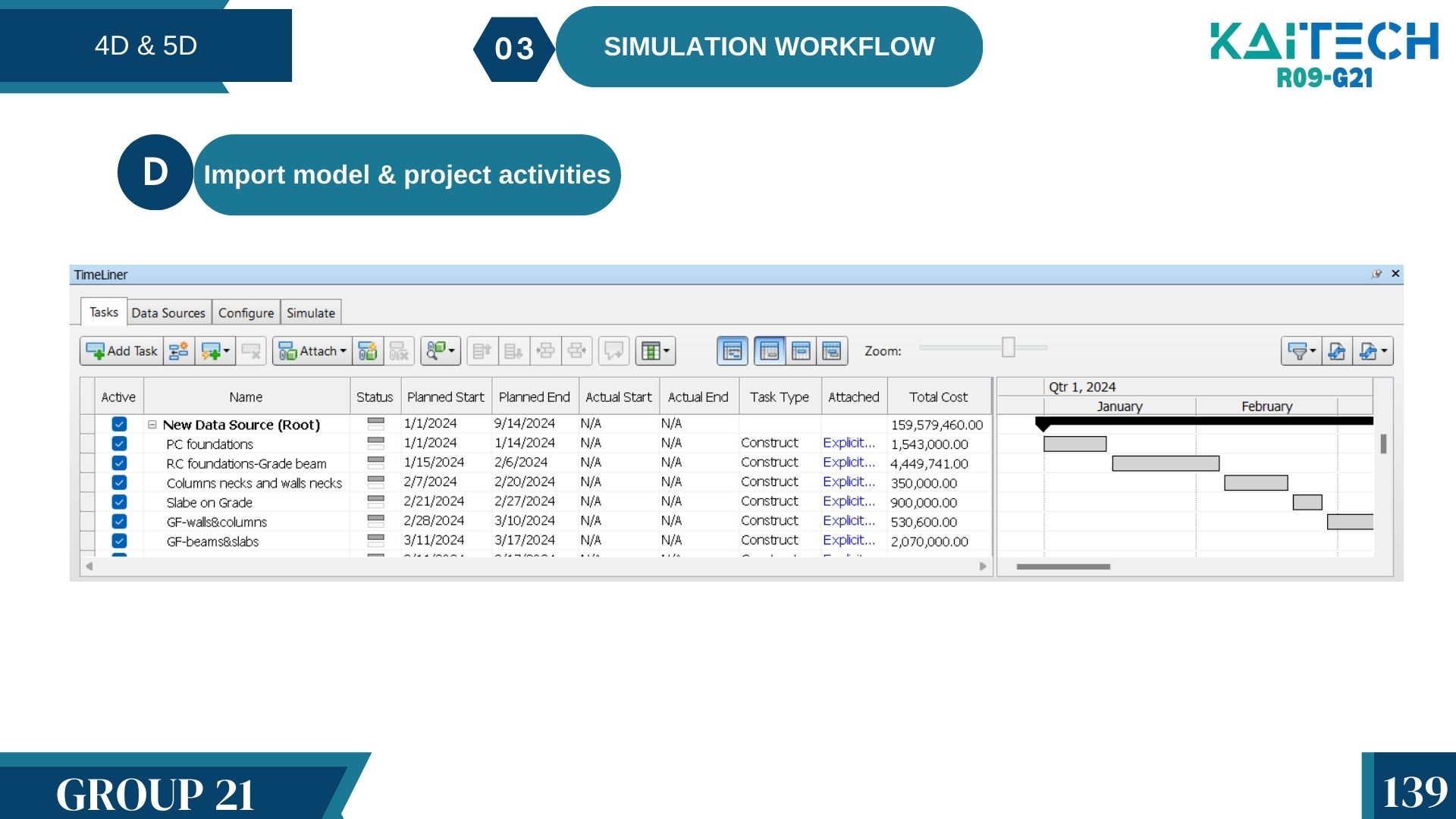Select Show Actual Dates Gantt view
The image size is (1456, 819).
801,351
